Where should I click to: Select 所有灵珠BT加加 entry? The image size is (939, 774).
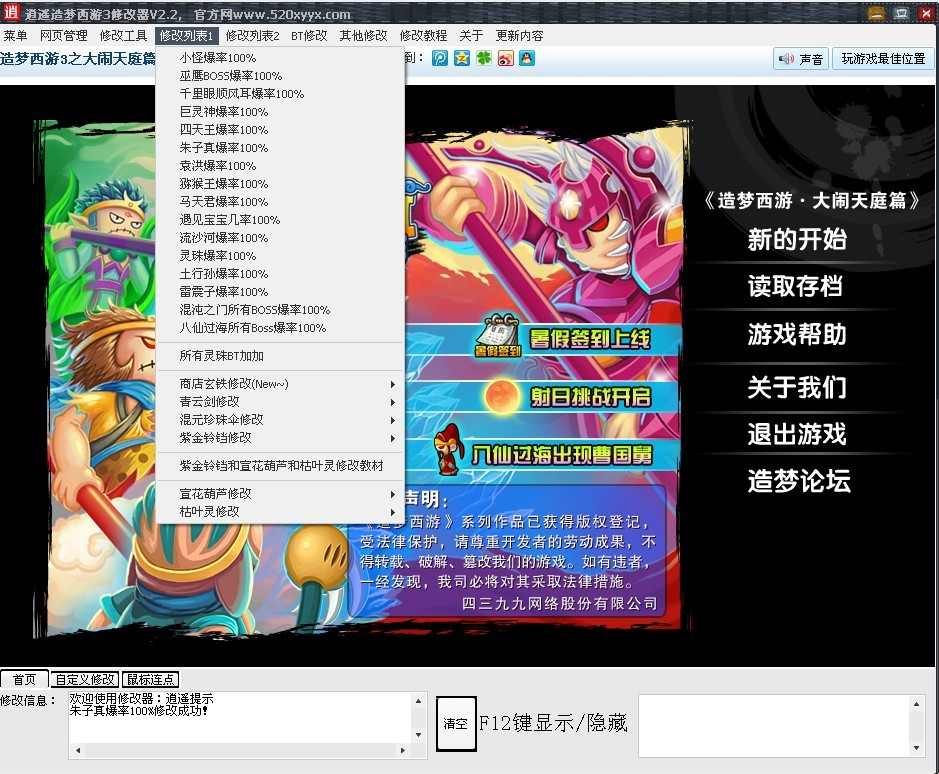pos(280,356)
